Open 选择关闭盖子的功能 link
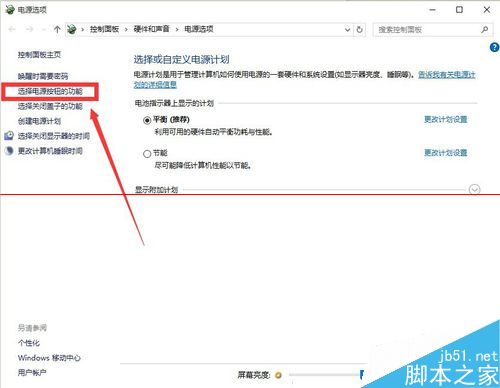Viewport: 500px width, 388px height. (50, 106)
